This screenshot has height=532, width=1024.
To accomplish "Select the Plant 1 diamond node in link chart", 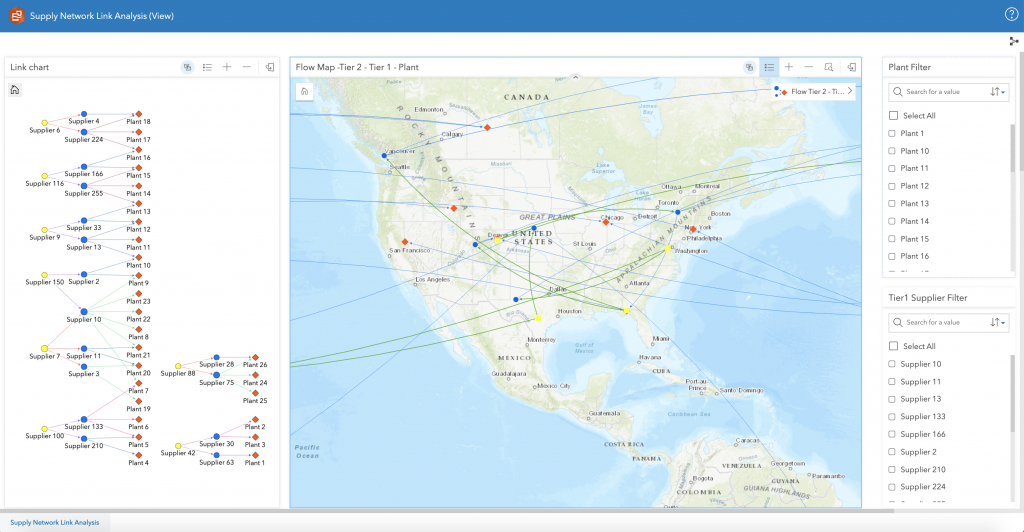I will pos(255,455).
